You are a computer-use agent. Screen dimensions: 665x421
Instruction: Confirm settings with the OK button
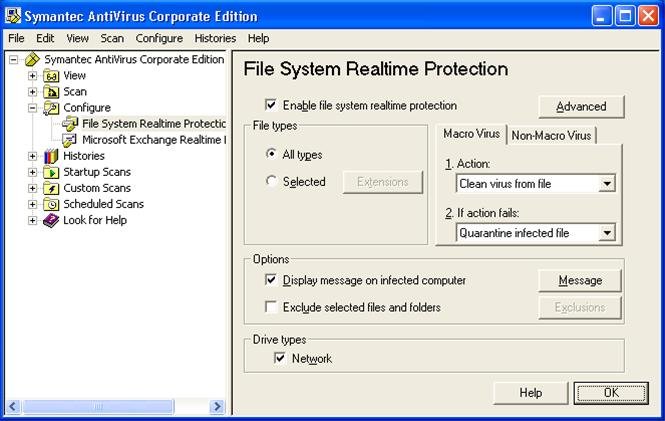pyautogui.click(x=611, y=393)
